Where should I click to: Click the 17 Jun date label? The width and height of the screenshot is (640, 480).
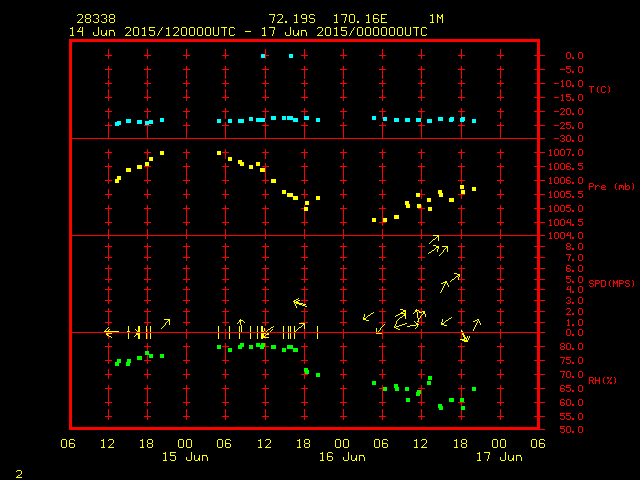[x=497, y=457]
